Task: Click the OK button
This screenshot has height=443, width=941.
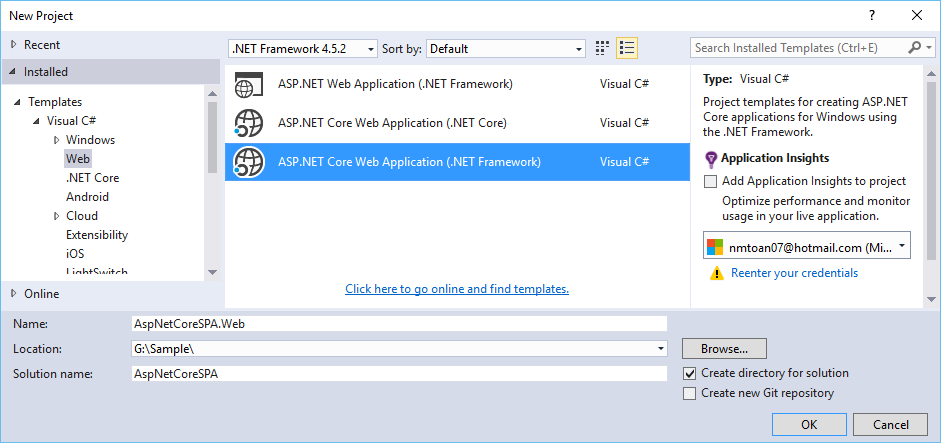Action: coord(809,425)
